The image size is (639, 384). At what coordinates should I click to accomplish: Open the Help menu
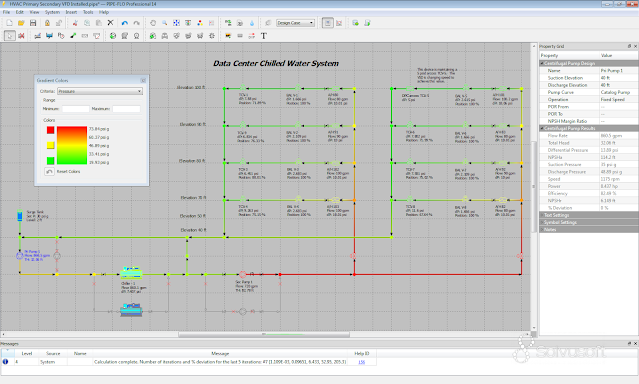coord(104,12)
